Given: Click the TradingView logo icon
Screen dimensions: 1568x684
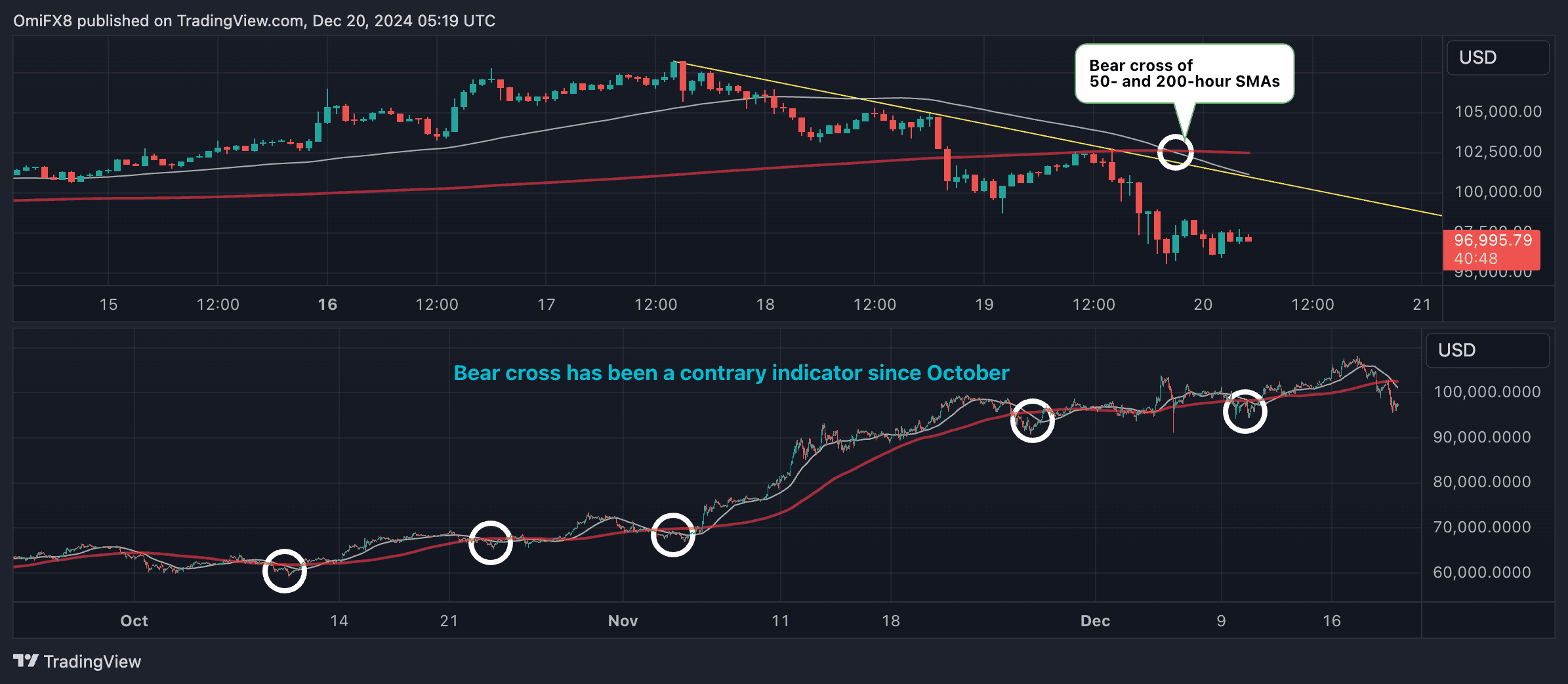Looking at the screenshot, I should coord(26,660).
